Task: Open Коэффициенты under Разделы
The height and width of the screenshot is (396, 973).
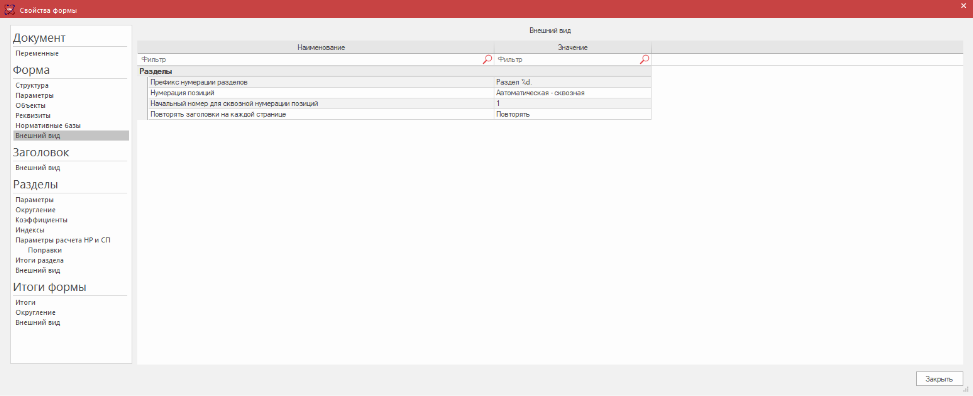Action: point(42,220)
